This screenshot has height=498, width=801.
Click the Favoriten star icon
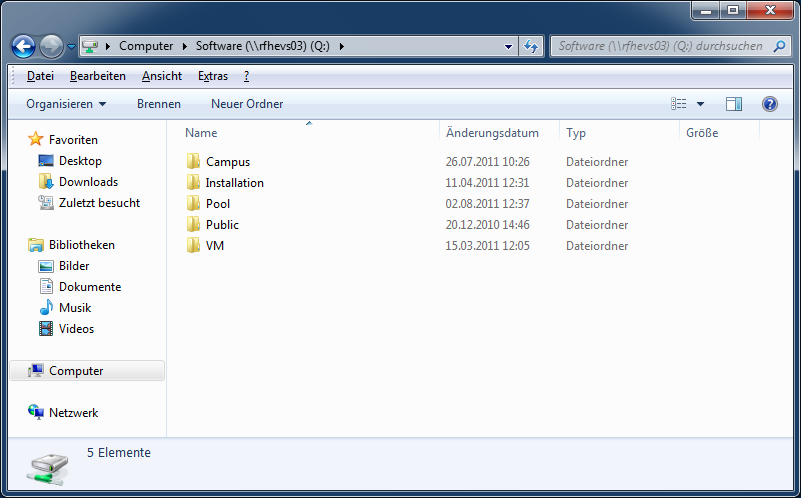click(x=35, y=139)
